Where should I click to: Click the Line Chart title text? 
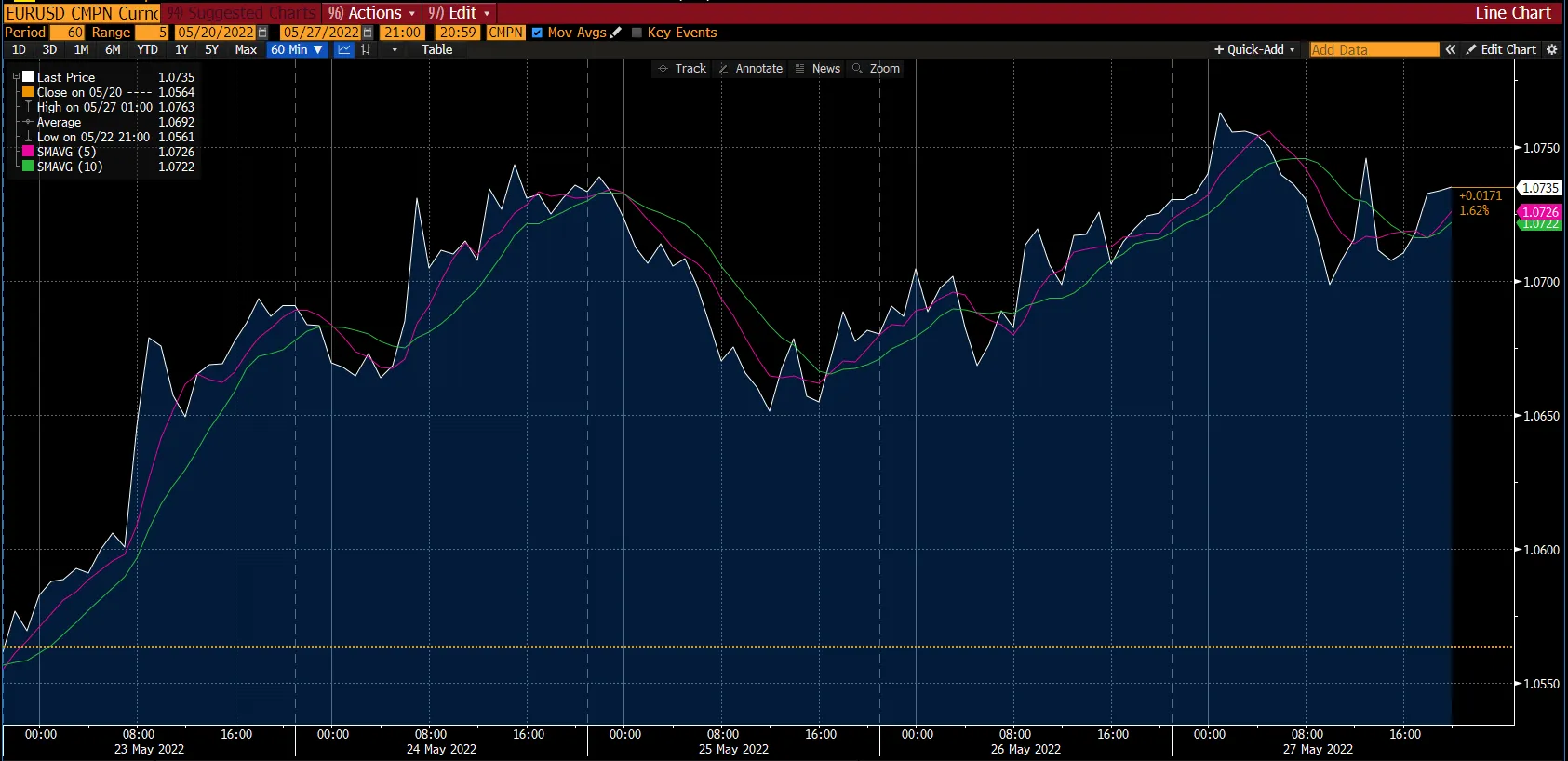[x=1513, y=13]
